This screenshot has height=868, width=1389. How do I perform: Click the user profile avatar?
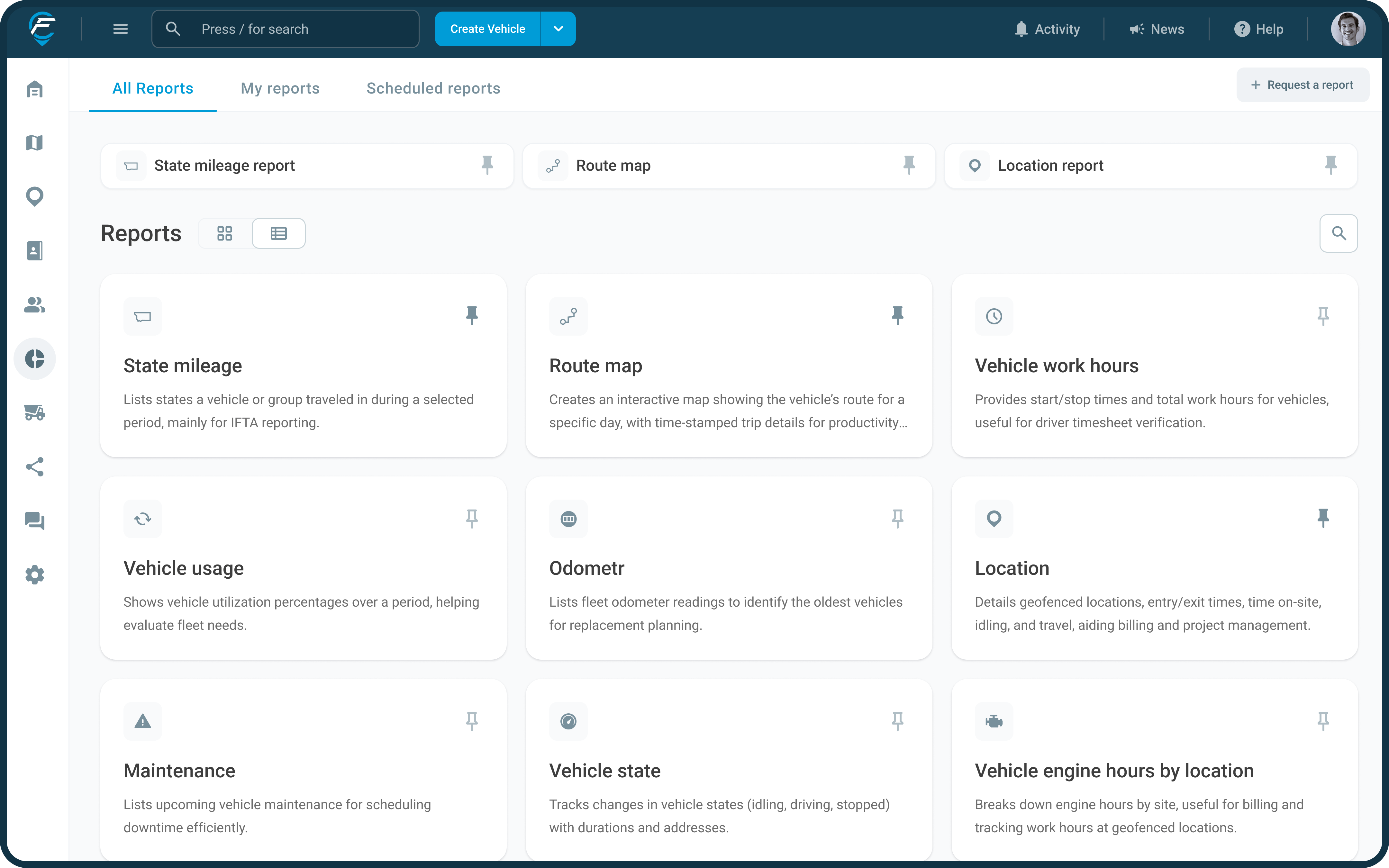coord(1348,29)
